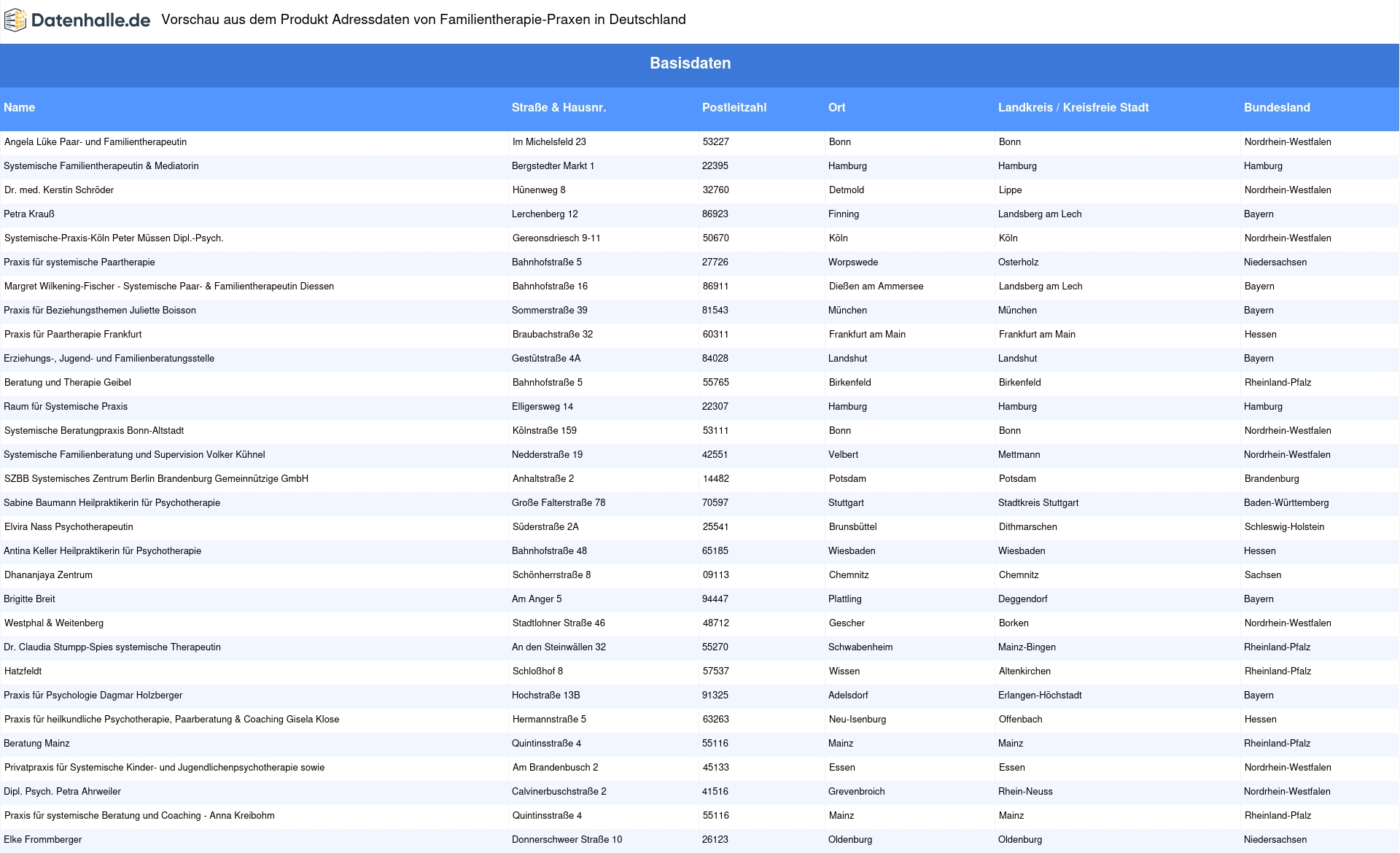
Task: Click the Landkreis / Kreisfreie Stadt header
Action: [1073, 108]
